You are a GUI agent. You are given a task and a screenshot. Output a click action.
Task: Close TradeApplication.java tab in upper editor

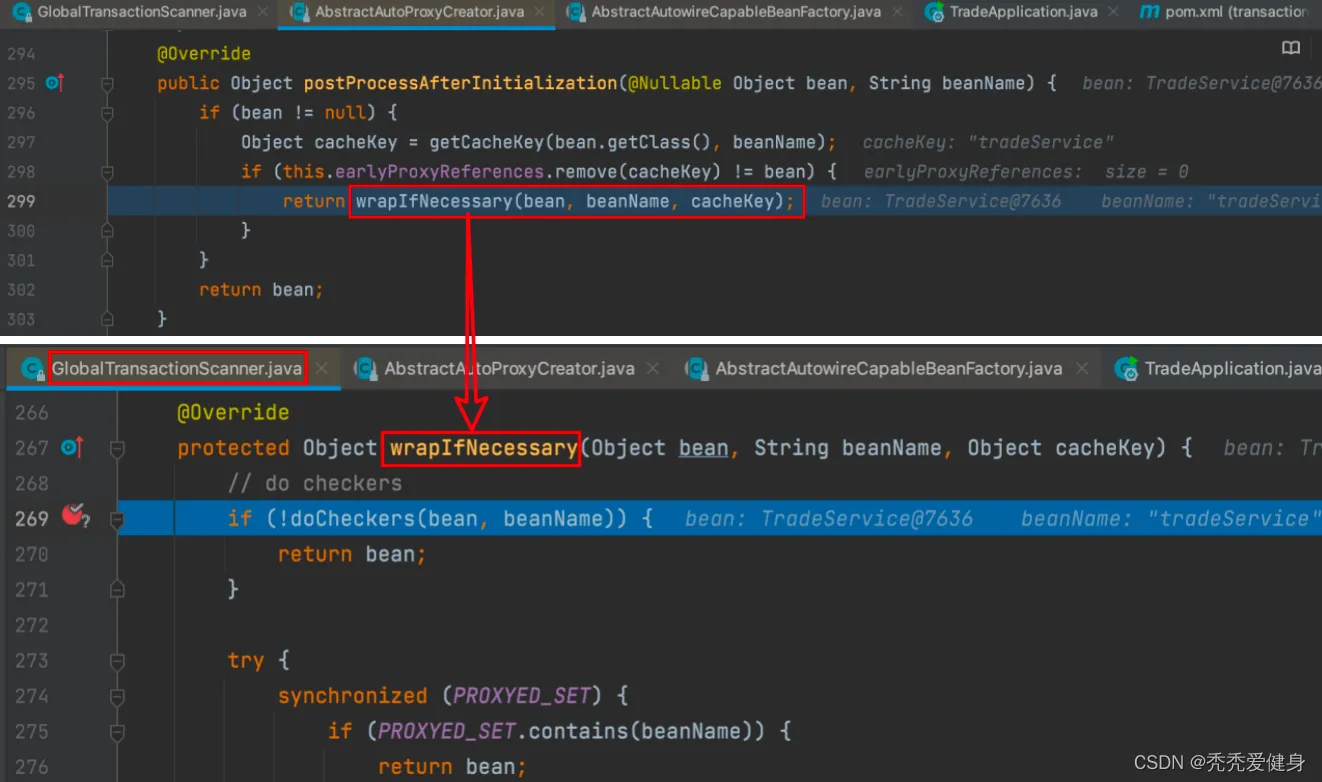(1114, 12)
